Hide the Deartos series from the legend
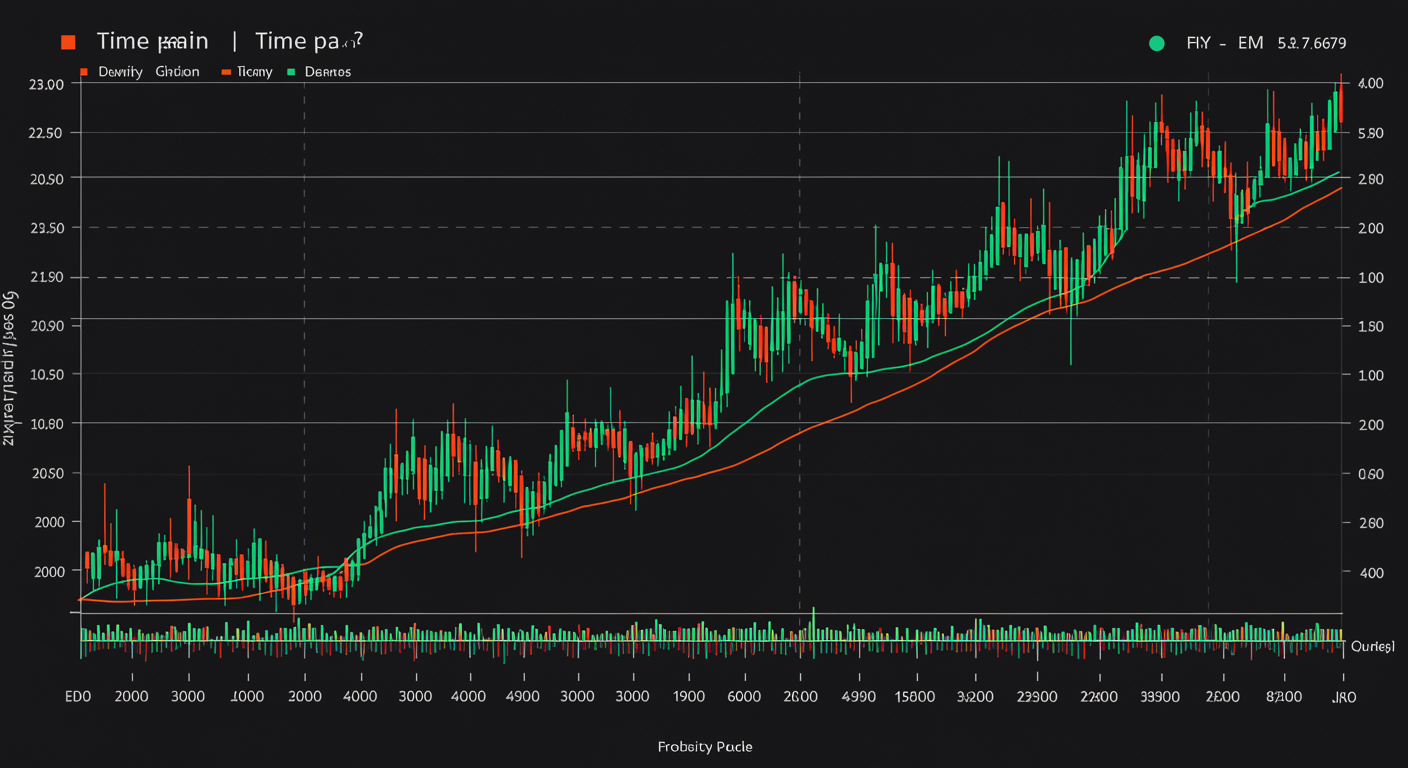The height and width of the screenshot is (768, 1408). (327, 72)
